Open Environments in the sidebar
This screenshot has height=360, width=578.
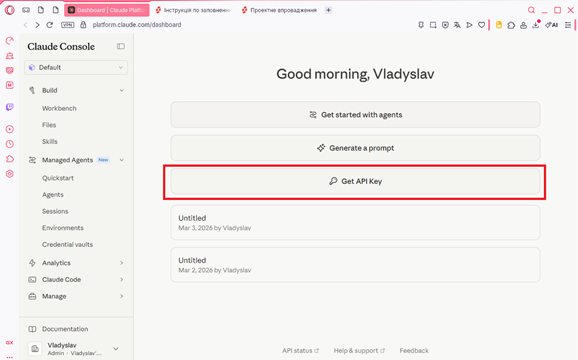pyautogui.click(x=63, y=228)
